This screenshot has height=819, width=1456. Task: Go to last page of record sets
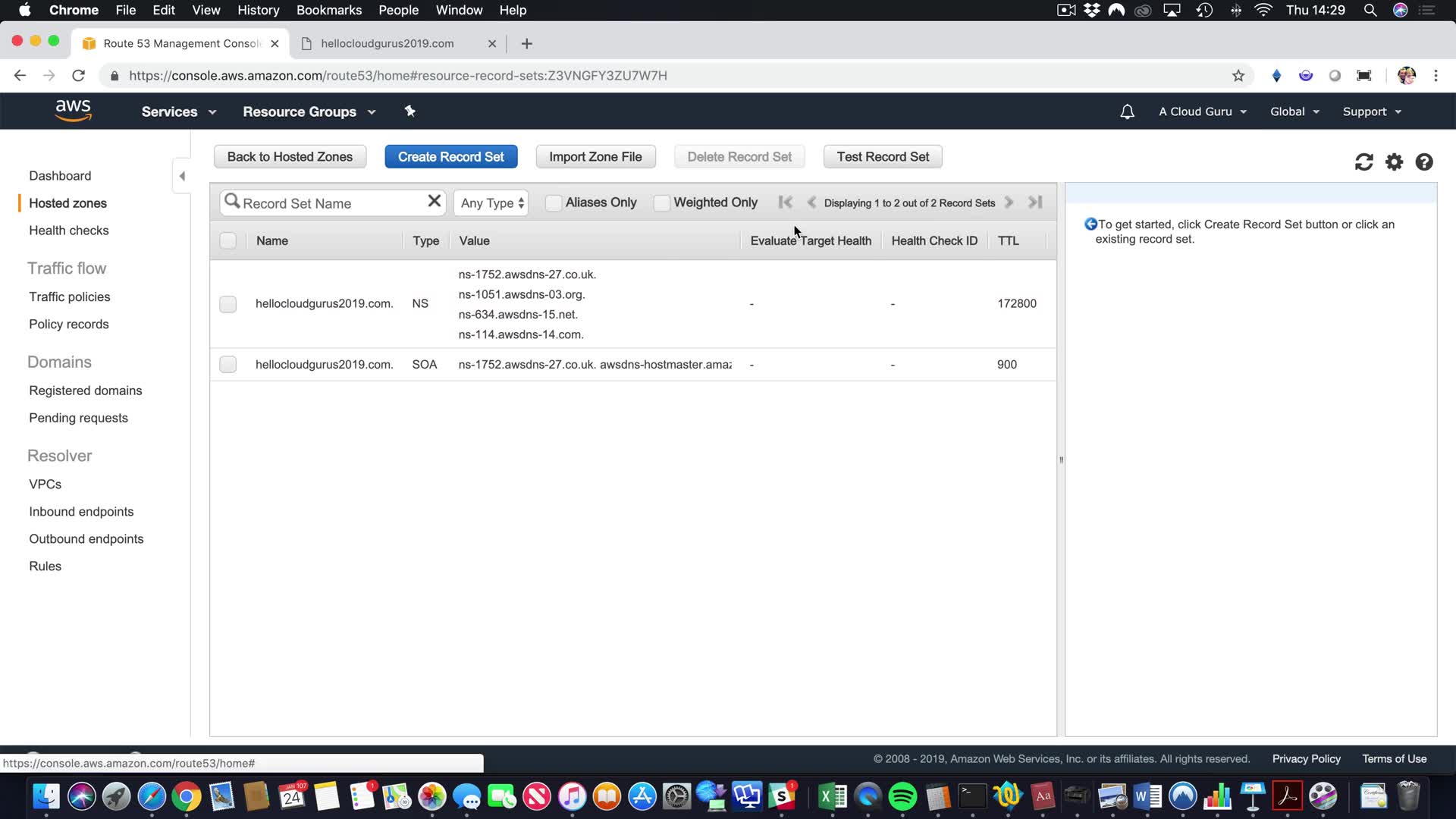(1035, 202)
